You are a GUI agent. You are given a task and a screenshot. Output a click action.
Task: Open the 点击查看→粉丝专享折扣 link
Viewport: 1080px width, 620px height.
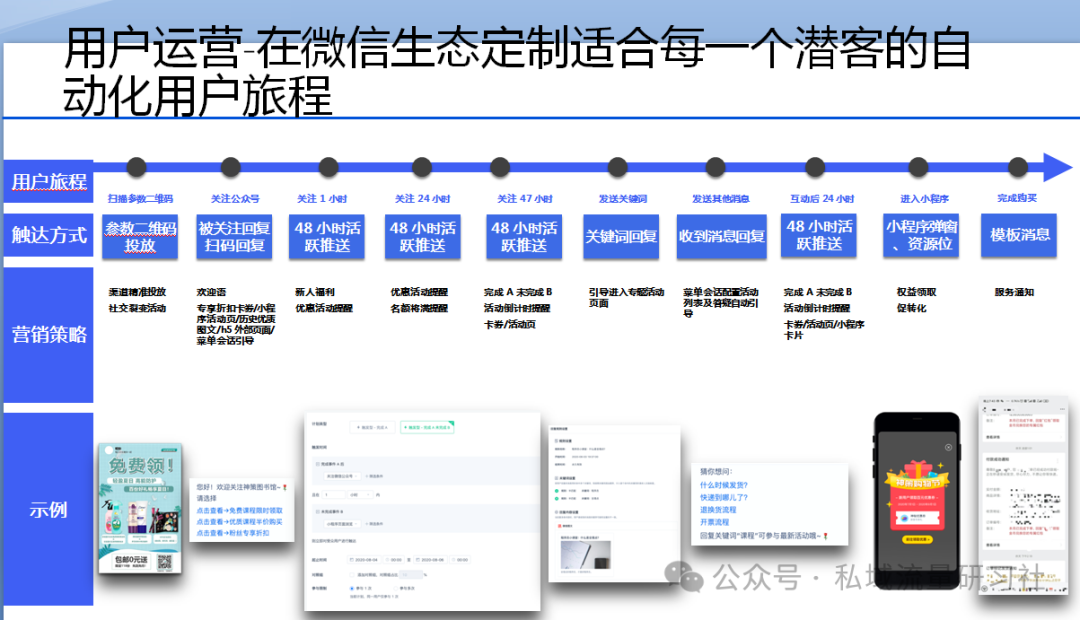click(233, 533)
